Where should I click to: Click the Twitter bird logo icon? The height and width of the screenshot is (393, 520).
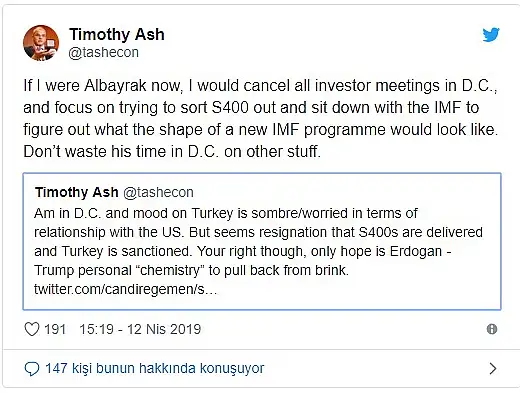tap(491, 34)
